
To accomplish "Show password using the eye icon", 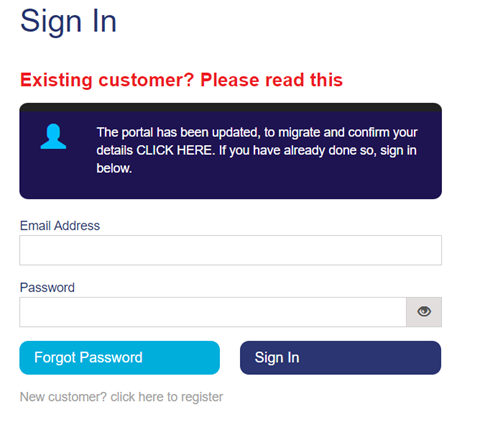I will point(424,312).
